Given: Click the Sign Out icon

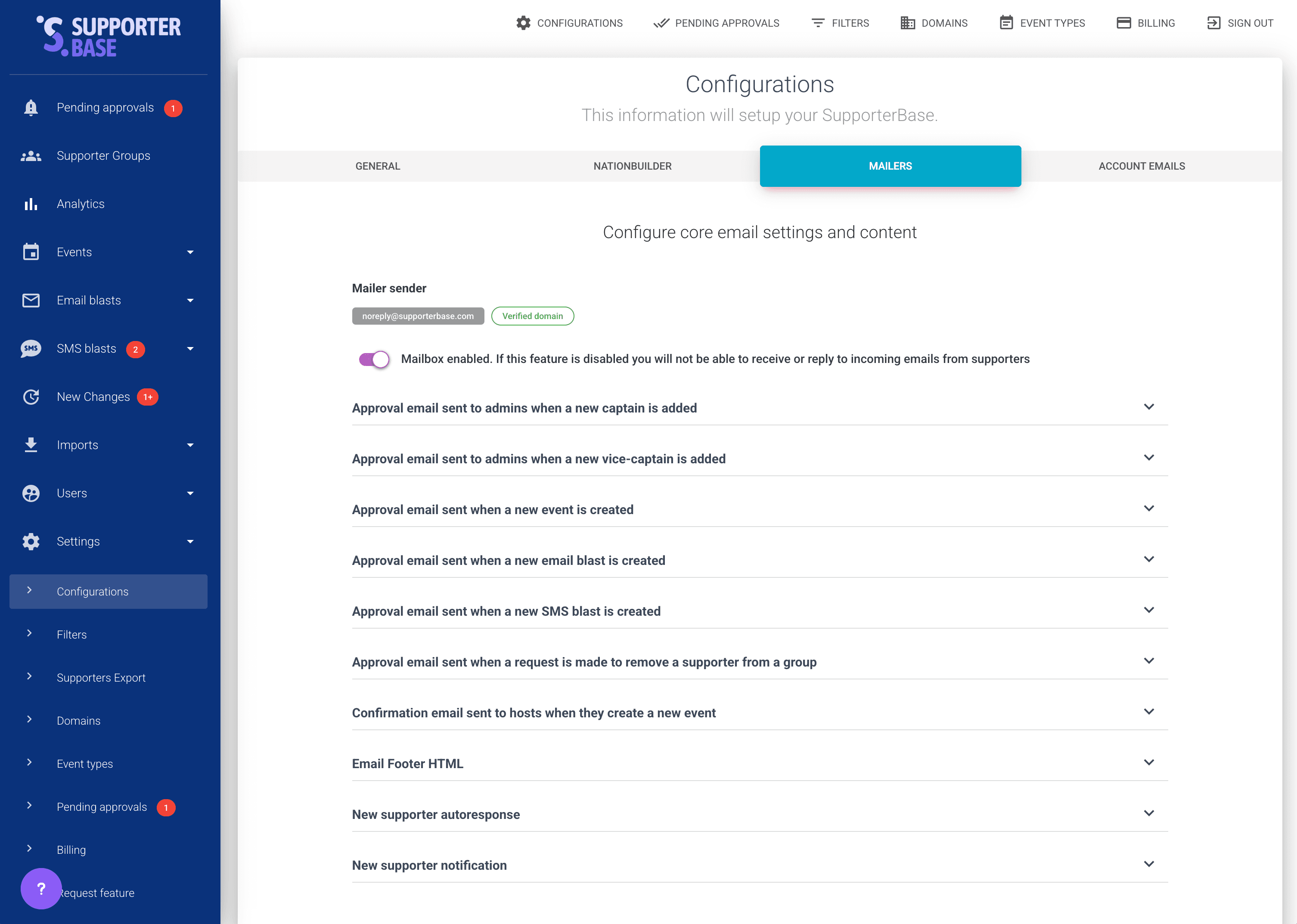Looking at the screenshot, I should 1213,23.
